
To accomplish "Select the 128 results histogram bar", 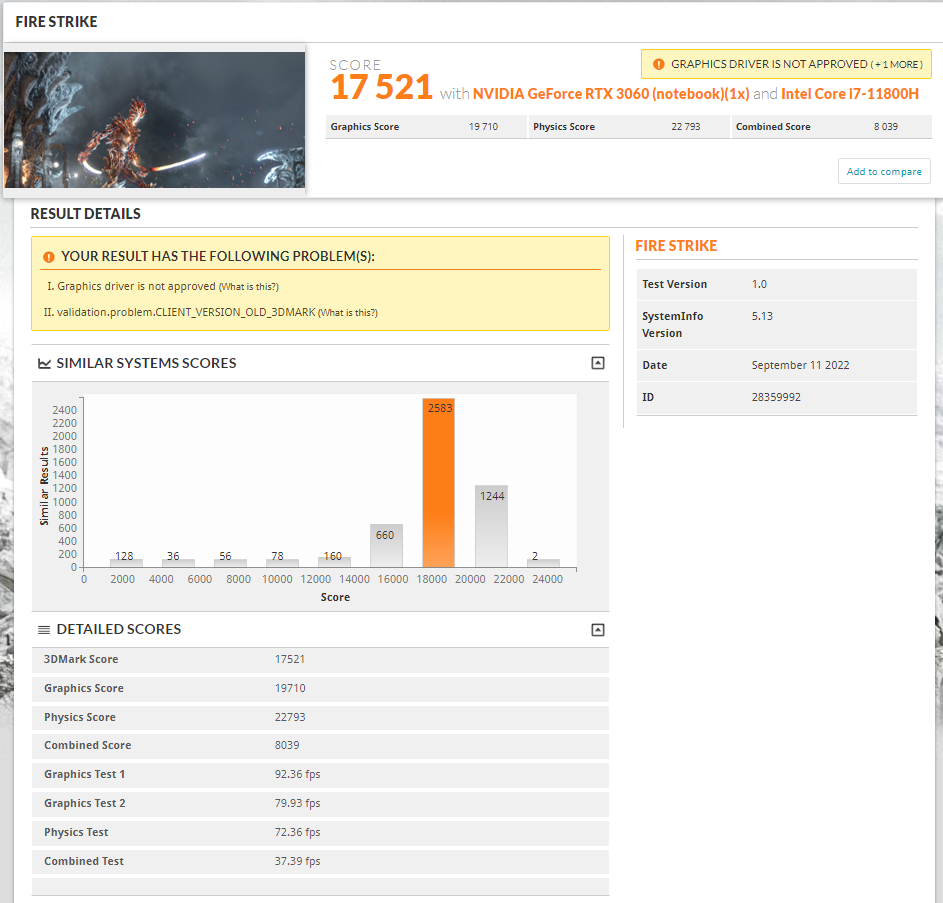I will click(x=126, y=562).
